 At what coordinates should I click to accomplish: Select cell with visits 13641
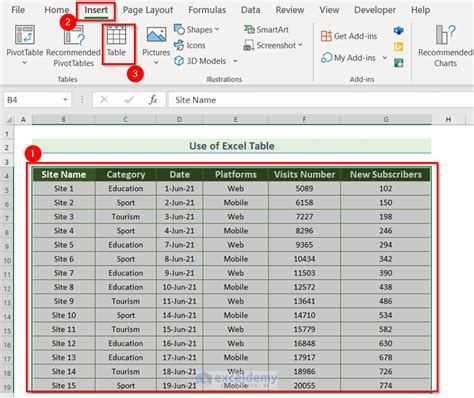coord(304,301)
